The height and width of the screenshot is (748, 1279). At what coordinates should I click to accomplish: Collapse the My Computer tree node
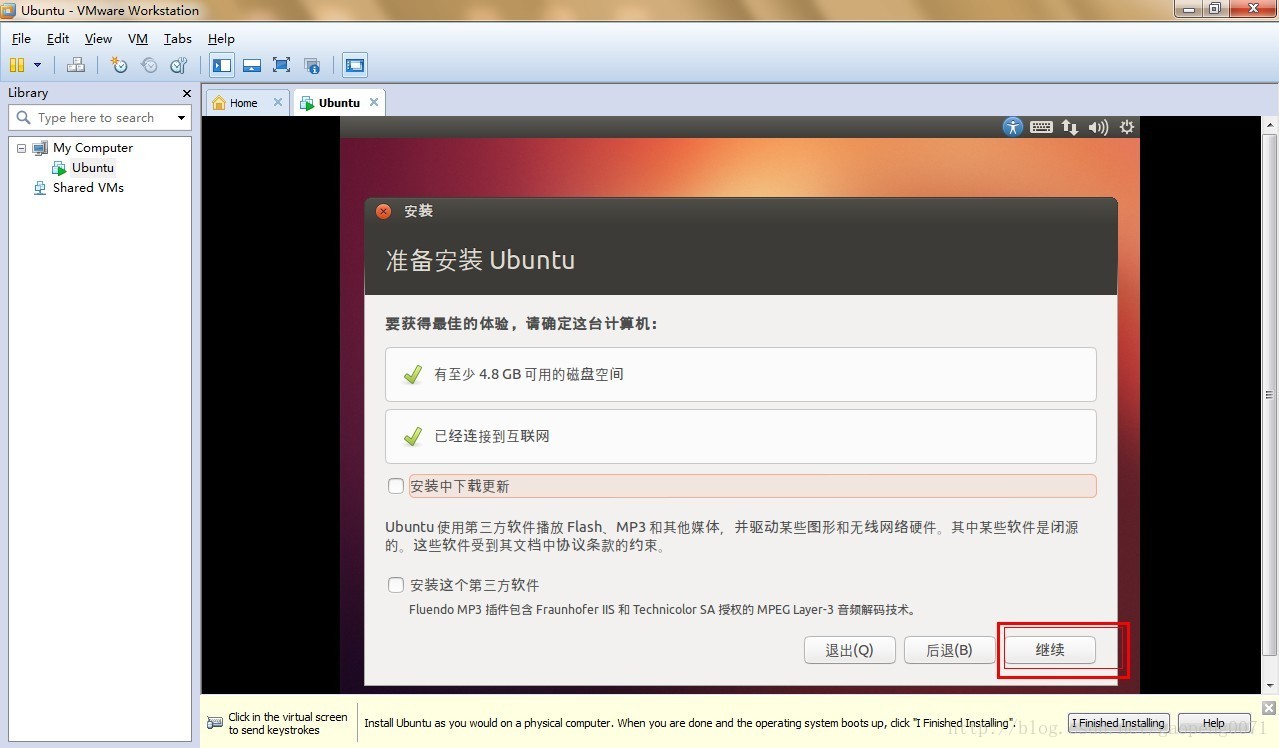click(x=21, y=148)
